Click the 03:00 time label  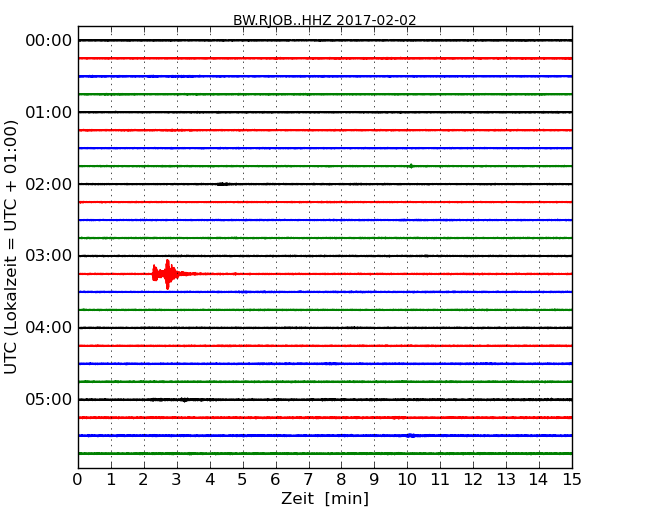pyautogui.click(x=49, y=255)
